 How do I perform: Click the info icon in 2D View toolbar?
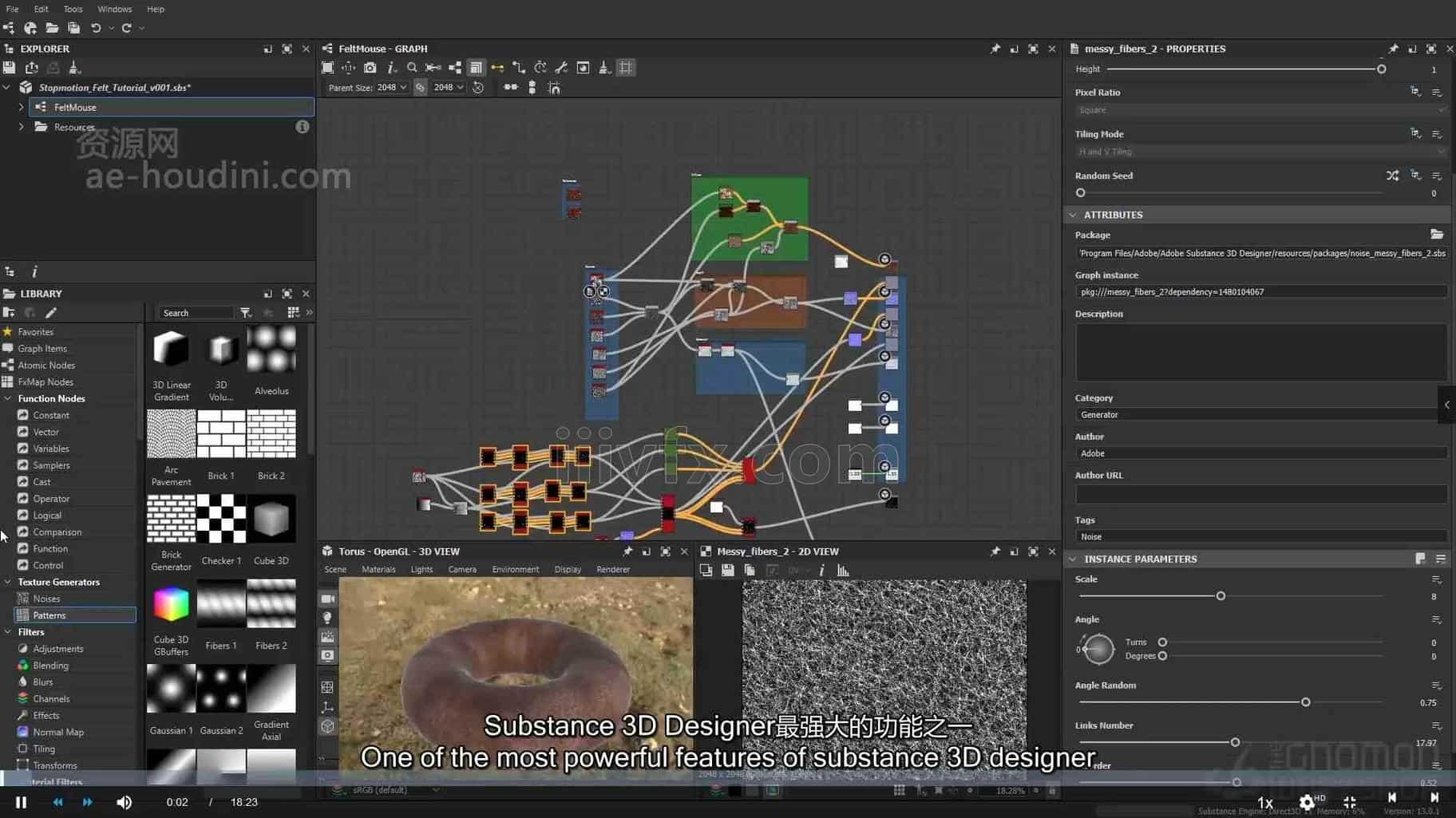tap(821, 571)
